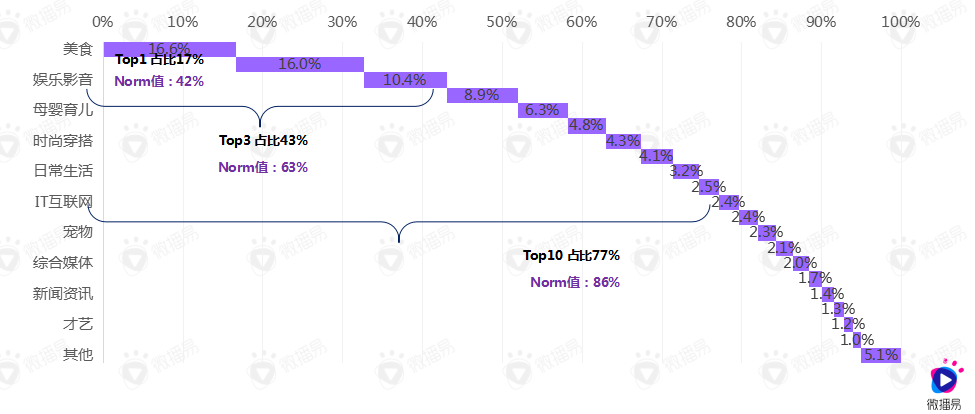Click the Top10 占比77% annotation
The width and height of the screenshot is (975, 414).
[571, 256]
